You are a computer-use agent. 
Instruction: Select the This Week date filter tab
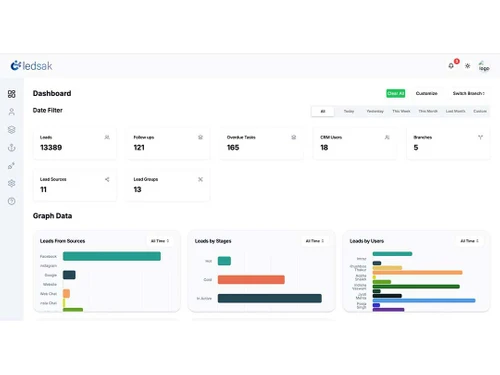pos(401,111)
